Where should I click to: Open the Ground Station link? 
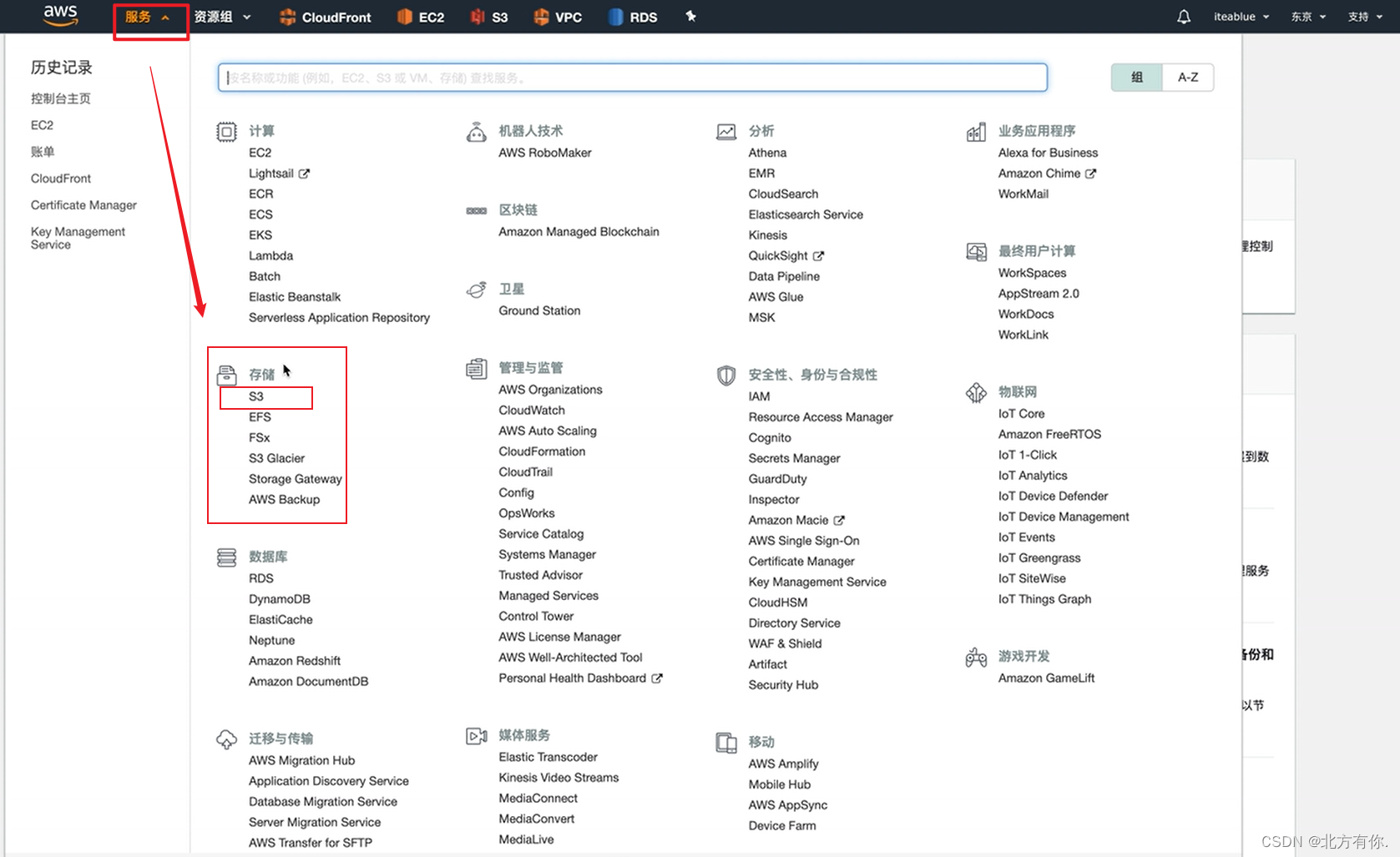coord(539,310)
